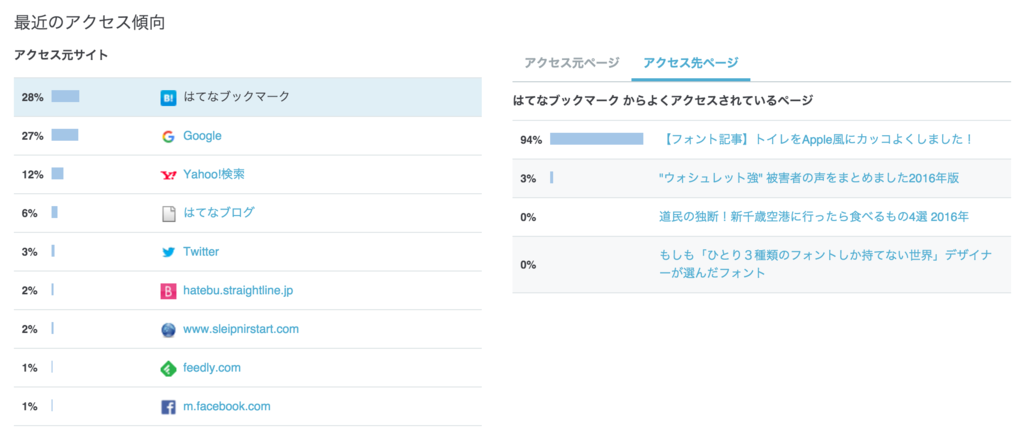Select the はてなブックマーク row at 28%
The width and height of the screenshot is (1024, 438).
[x=248, y=97]
